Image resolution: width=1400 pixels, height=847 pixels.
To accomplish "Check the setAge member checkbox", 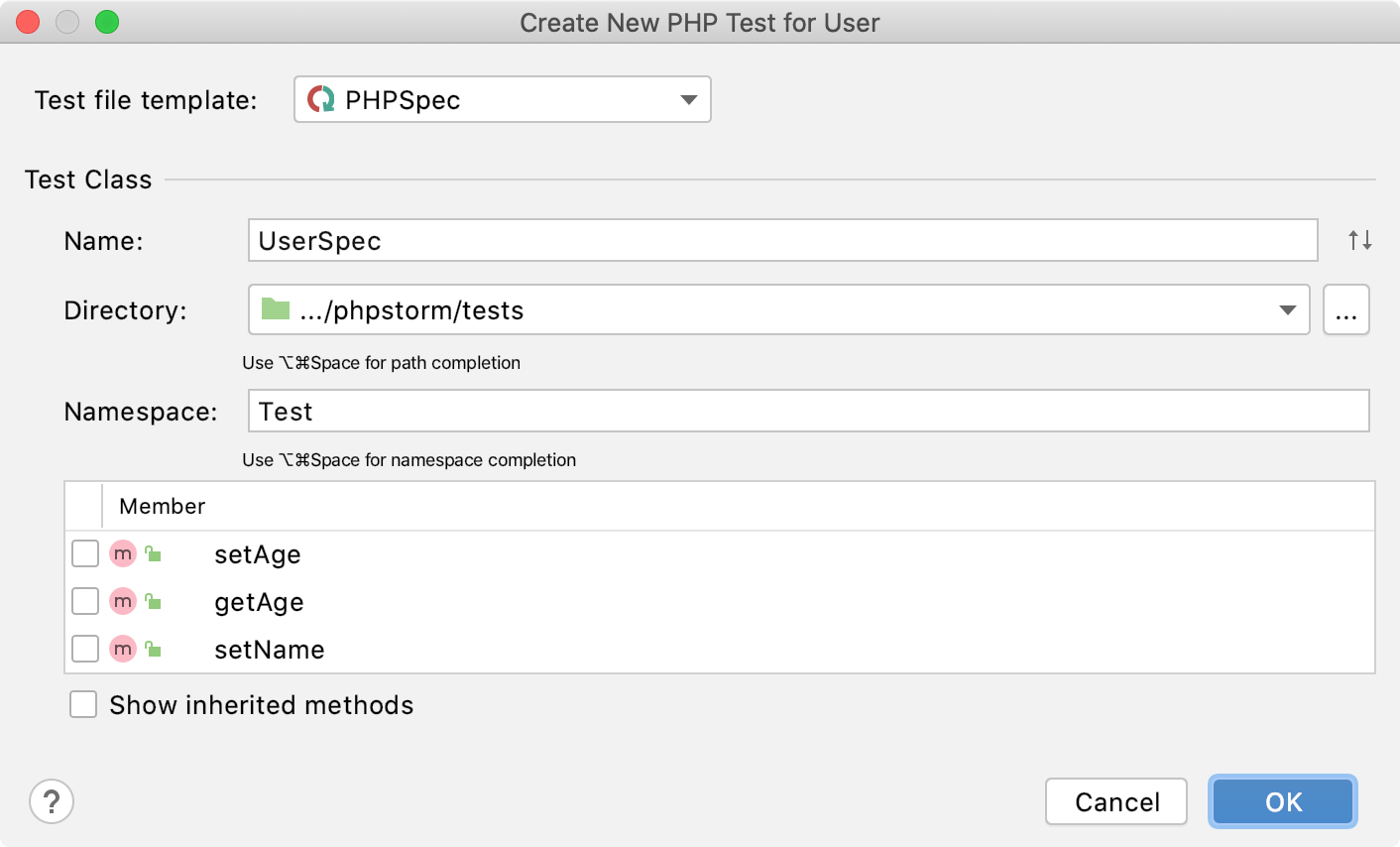I will pos(85,553).
